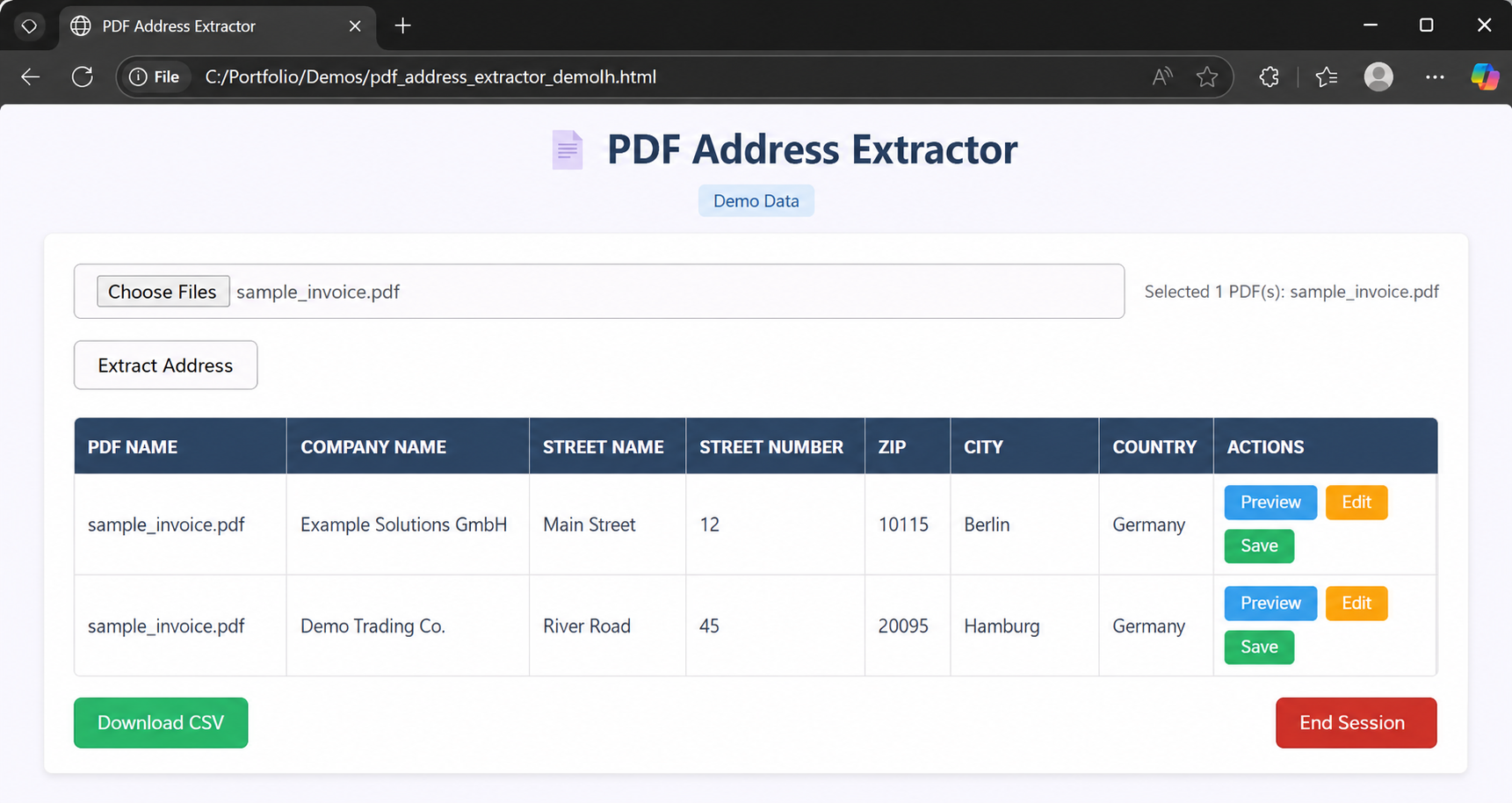This screenshot has height=803, width=1512.
Task: Toggle the Read aloud icon in address bar
Action: (1162, 77)
